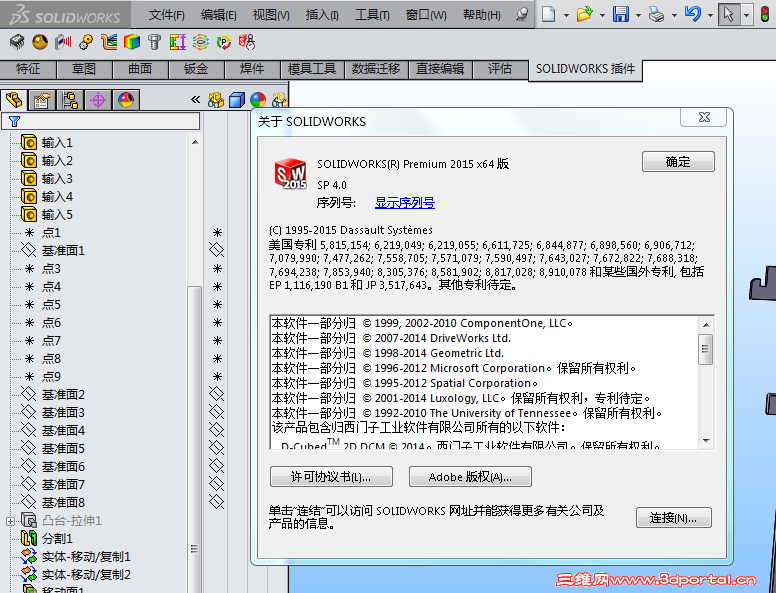Click the Undo arrow icon
The height and width of the screenshot is (593, 776).
point(693,14)
